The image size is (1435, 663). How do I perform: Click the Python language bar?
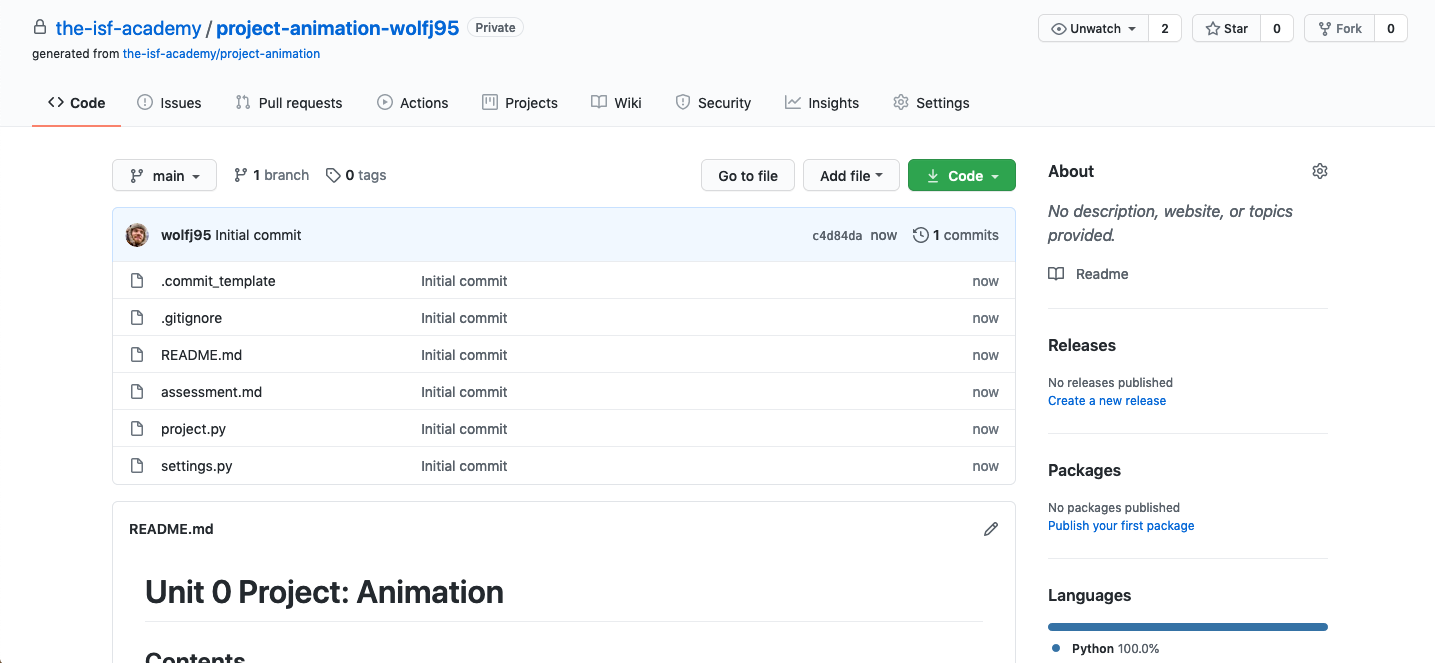pos(1187,627)
